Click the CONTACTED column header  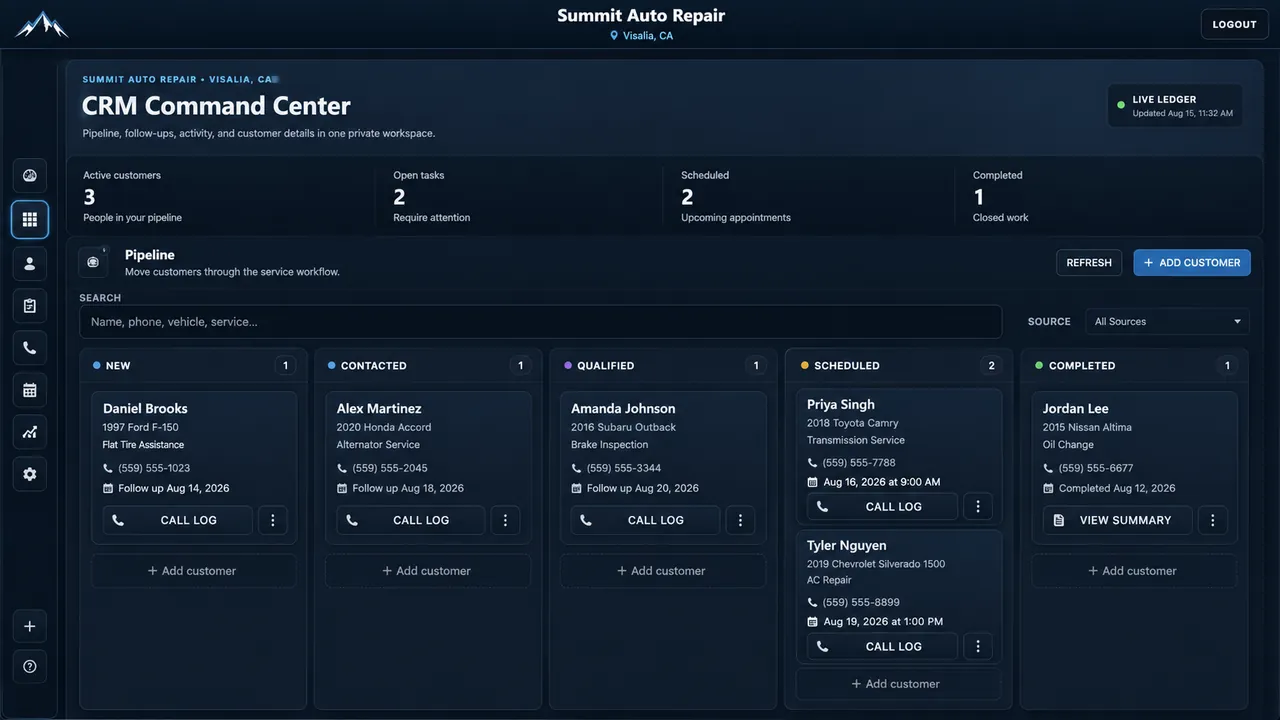click(x=428, y=365)
